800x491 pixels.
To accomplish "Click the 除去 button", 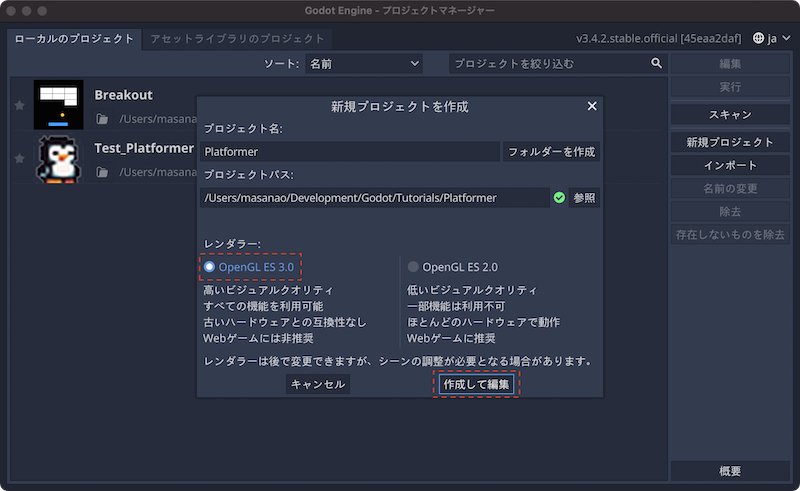I will (x=730, y=211).
